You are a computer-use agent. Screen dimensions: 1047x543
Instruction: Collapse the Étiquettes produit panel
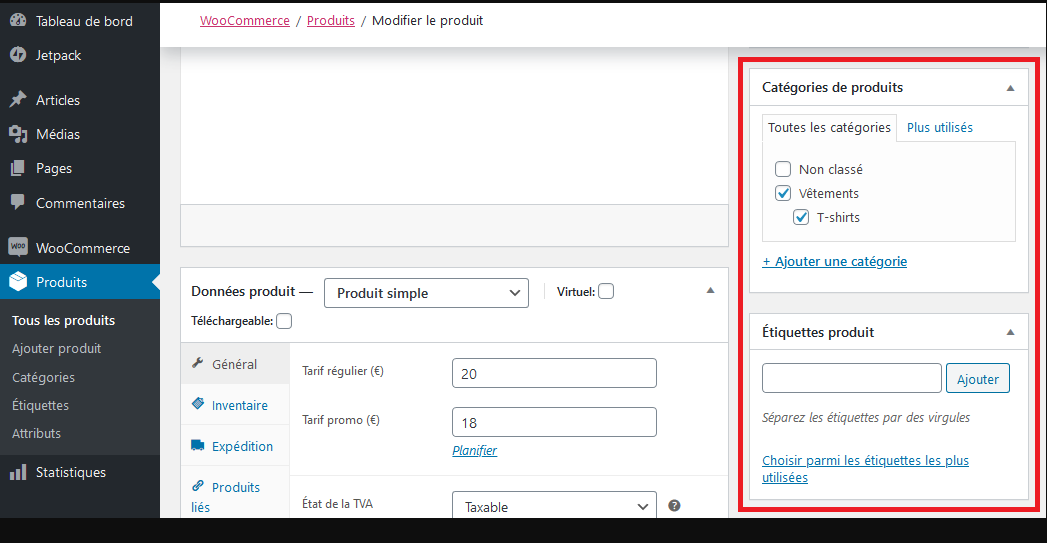coord(1010,333)
